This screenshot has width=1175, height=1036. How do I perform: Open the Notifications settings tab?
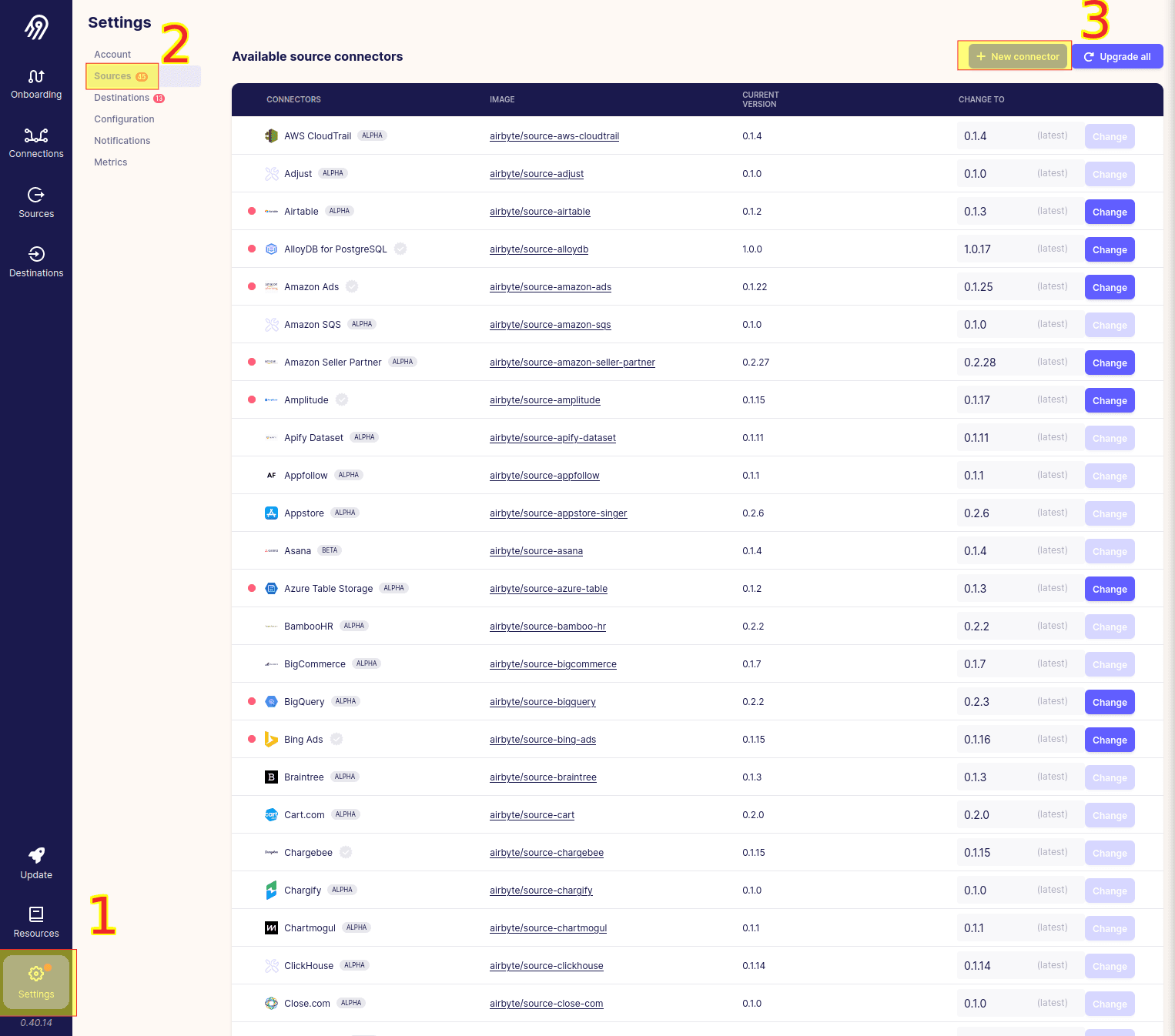(x=122, y=141)
